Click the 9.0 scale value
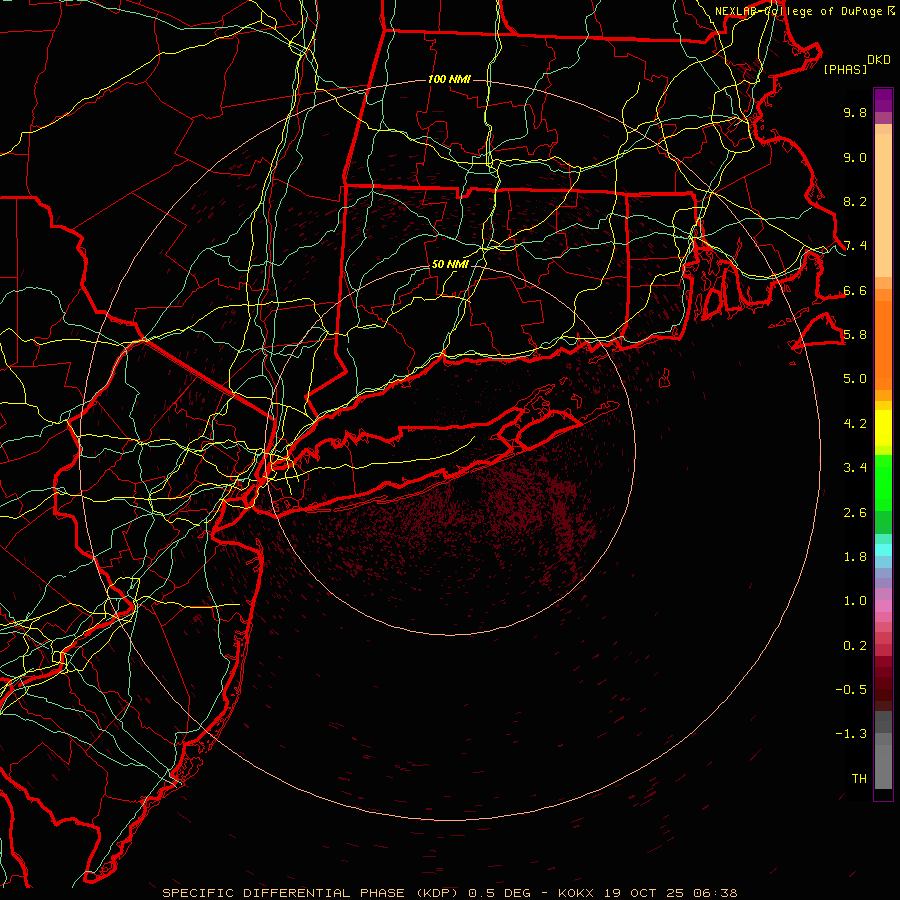Viewport: 900px width, 900px height. (855, 157)
